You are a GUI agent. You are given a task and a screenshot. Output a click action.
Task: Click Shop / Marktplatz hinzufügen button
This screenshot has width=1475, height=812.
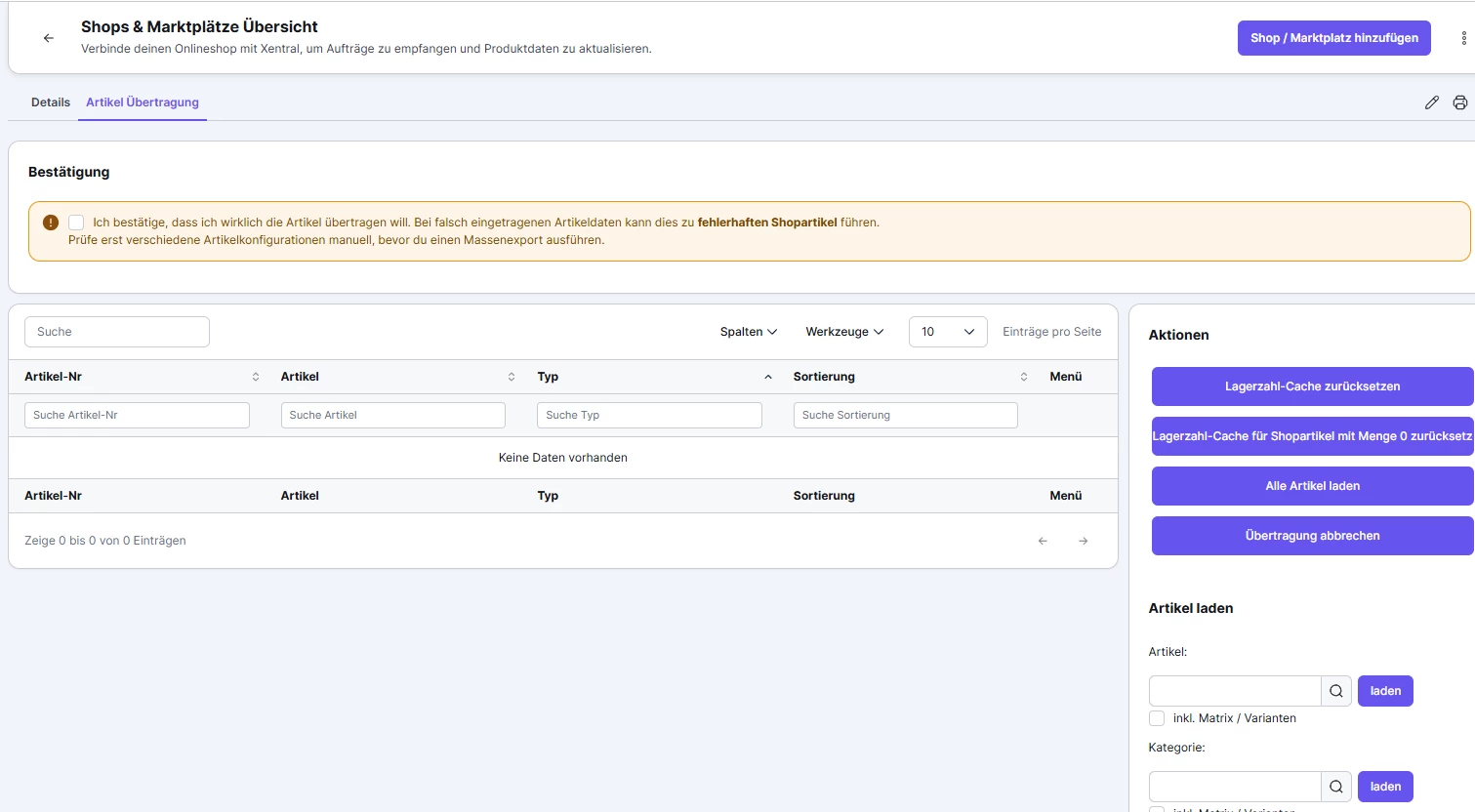coord(1333,38)
